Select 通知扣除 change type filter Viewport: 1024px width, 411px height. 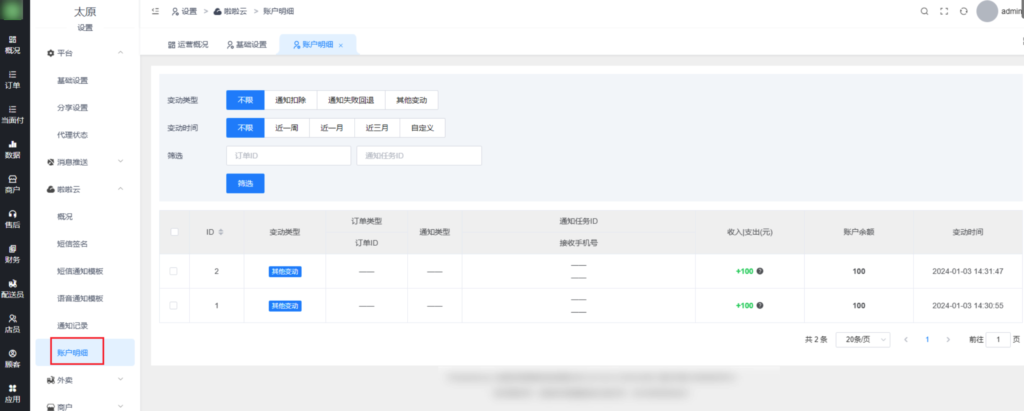(x=291, y=100)
